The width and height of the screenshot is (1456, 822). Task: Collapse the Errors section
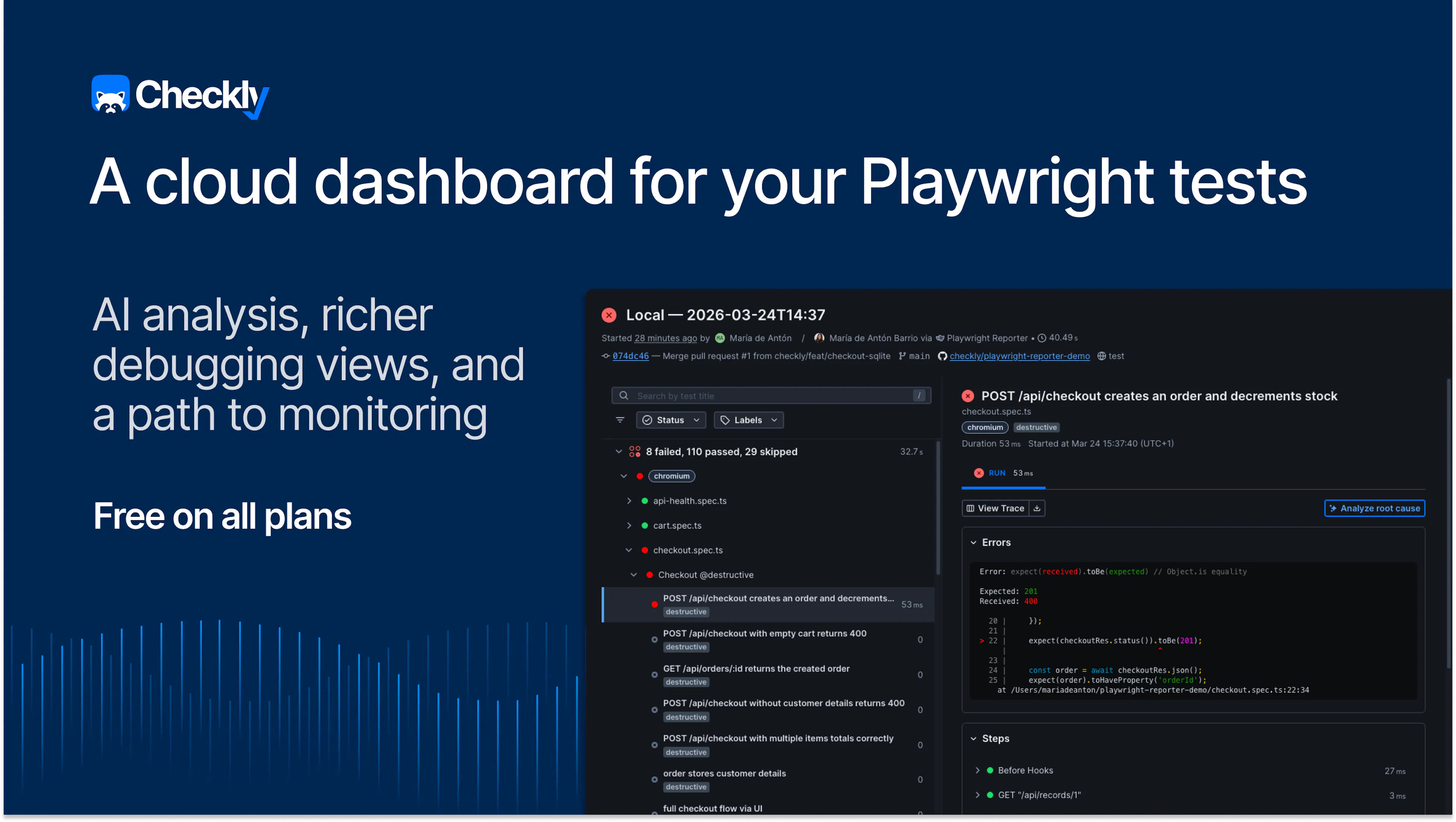point(973,542)
